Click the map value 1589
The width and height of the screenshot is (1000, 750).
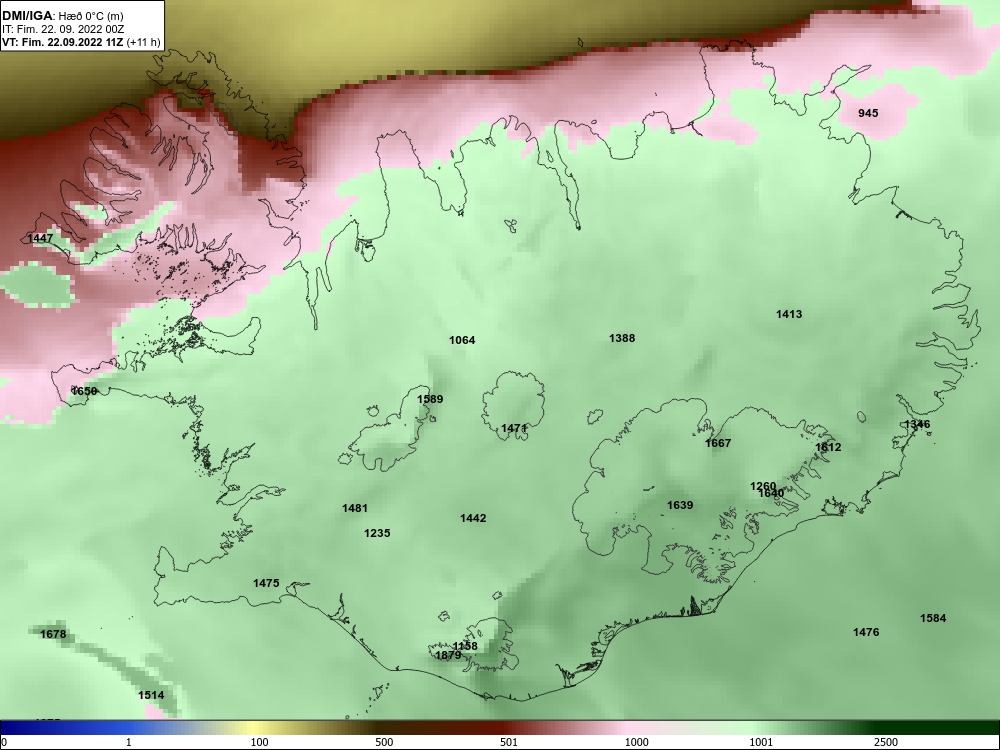coord(430,400)
